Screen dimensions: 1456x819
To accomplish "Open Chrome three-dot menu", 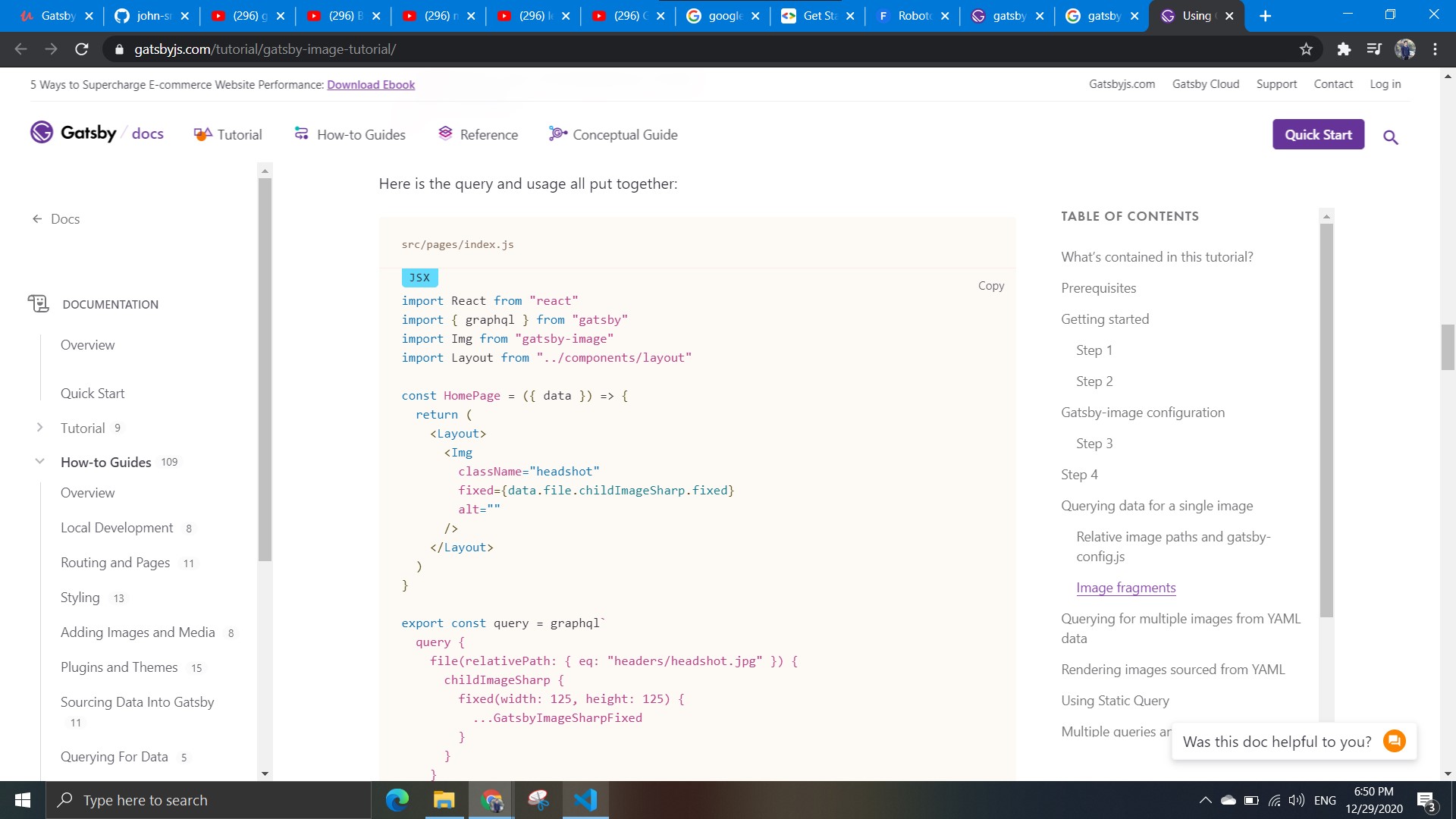I will pos(1435,49).
